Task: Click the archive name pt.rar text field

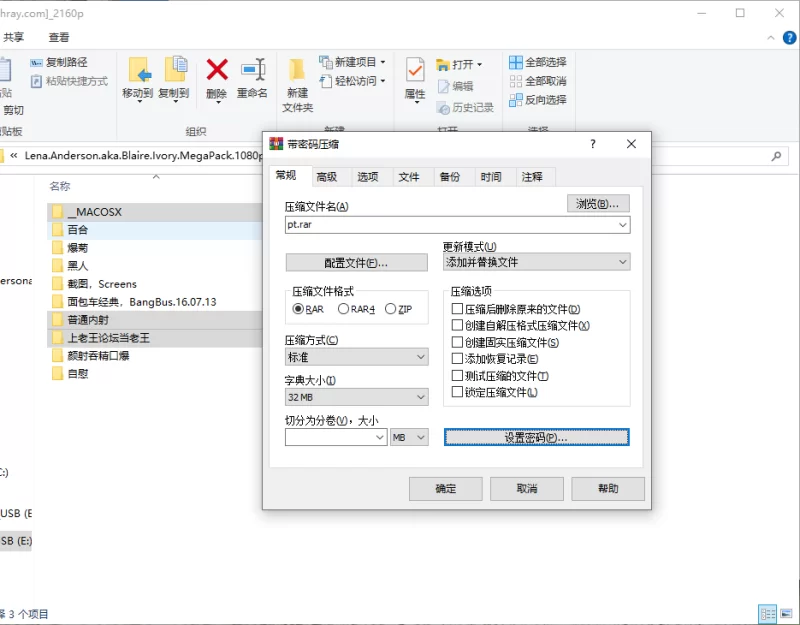Action: tap(451, 224)
